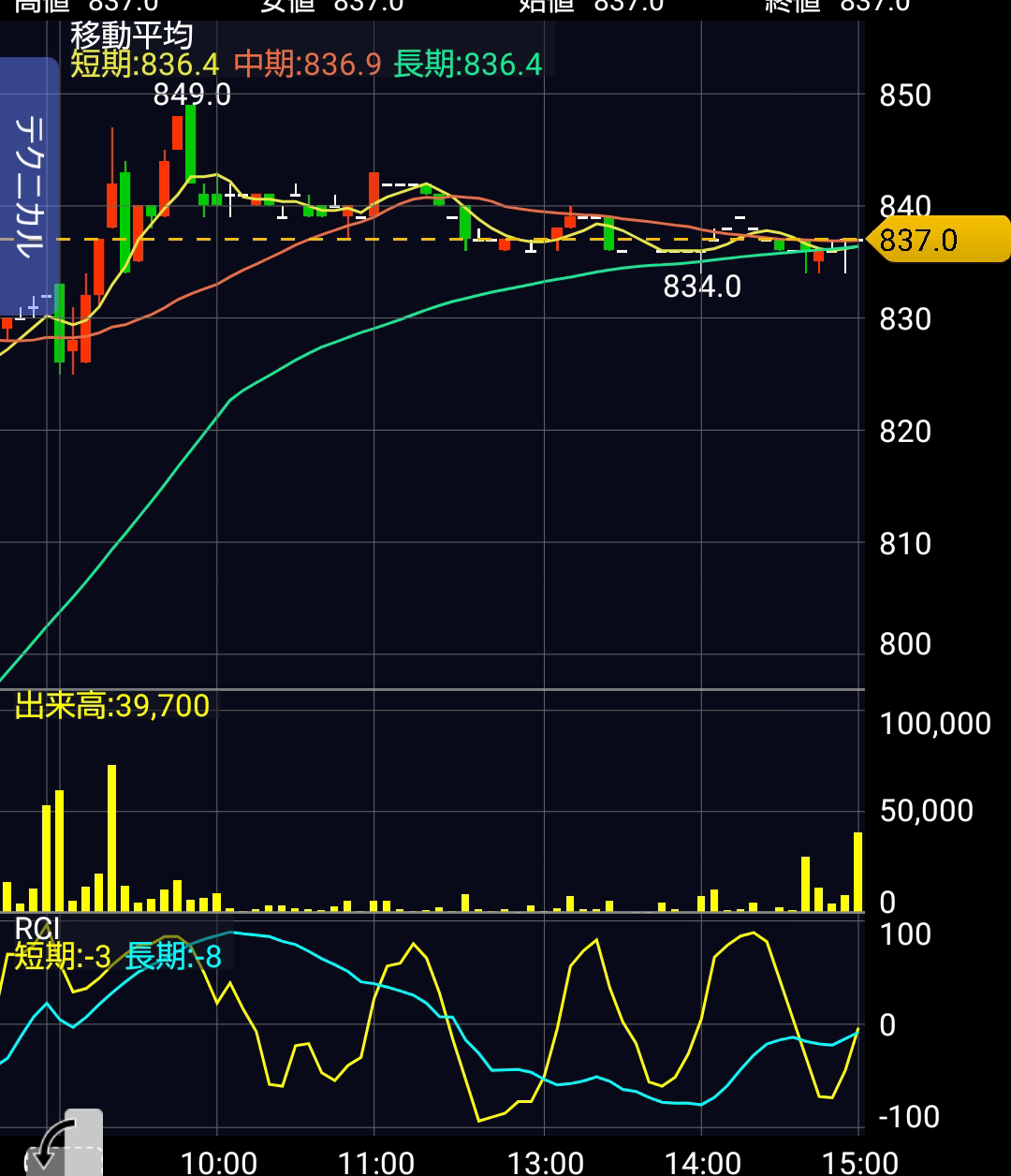The height and width of the screenshot is (1176, 1011).
Task: Tap the 長期:836.4 moving average value
Action: (x=468, y=65)
